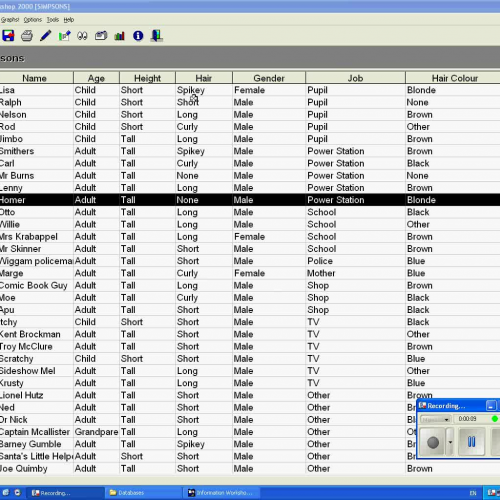500x500 pixels.
Task: Click Short height cell in Scratchy row
Action: [147, 359]
